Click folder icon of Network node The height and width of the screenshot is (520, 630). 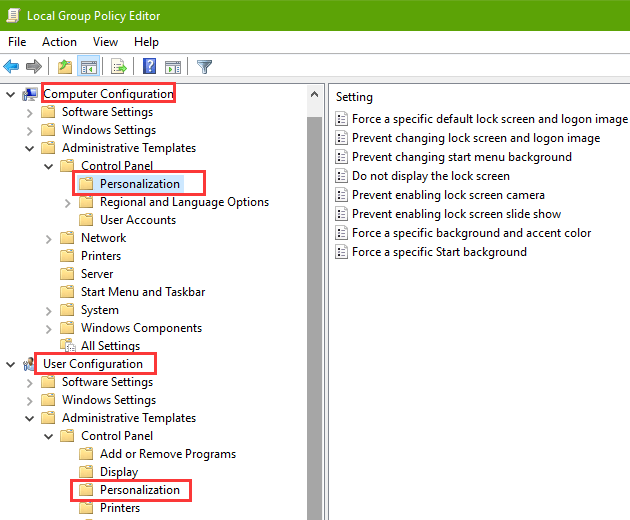click(x=67, y=238)
